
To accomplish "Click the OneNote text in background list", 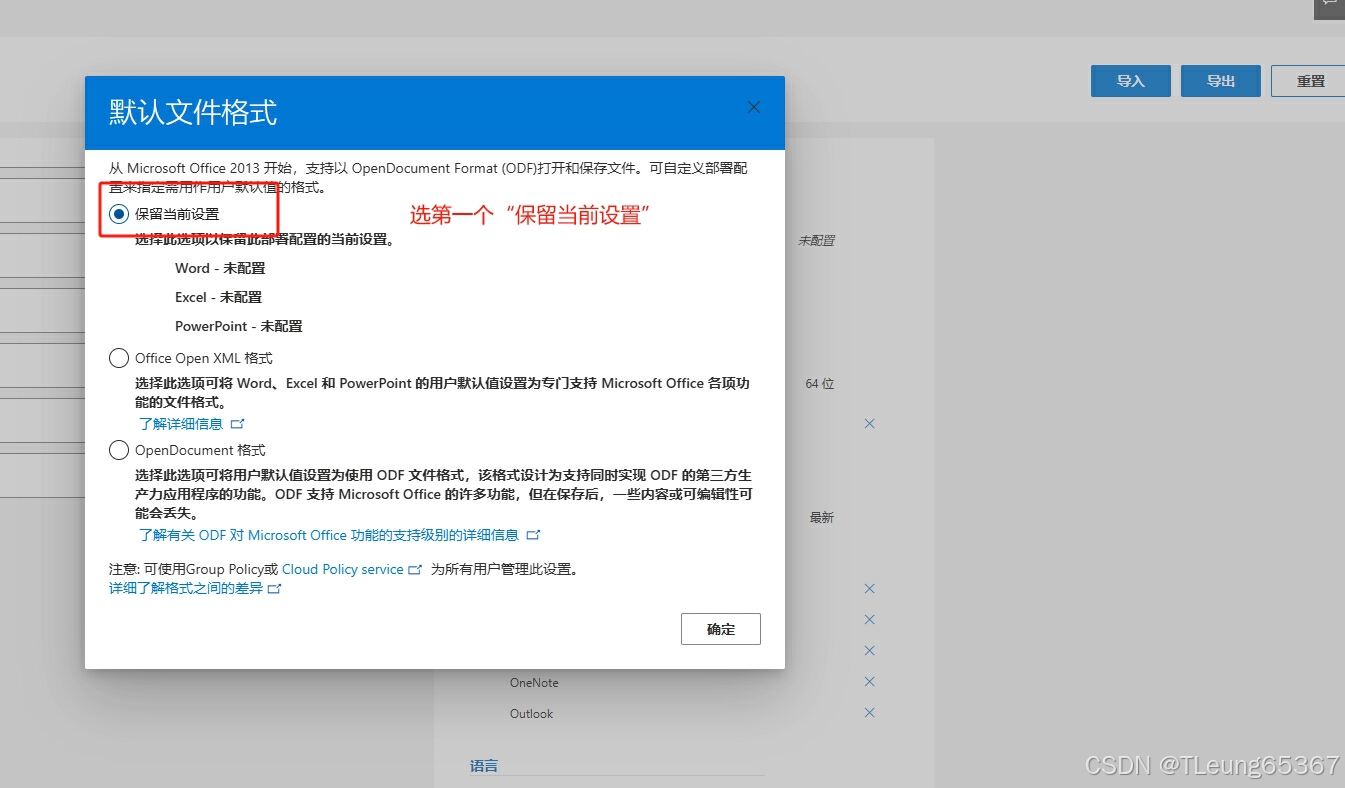I will tap(534, 683).
